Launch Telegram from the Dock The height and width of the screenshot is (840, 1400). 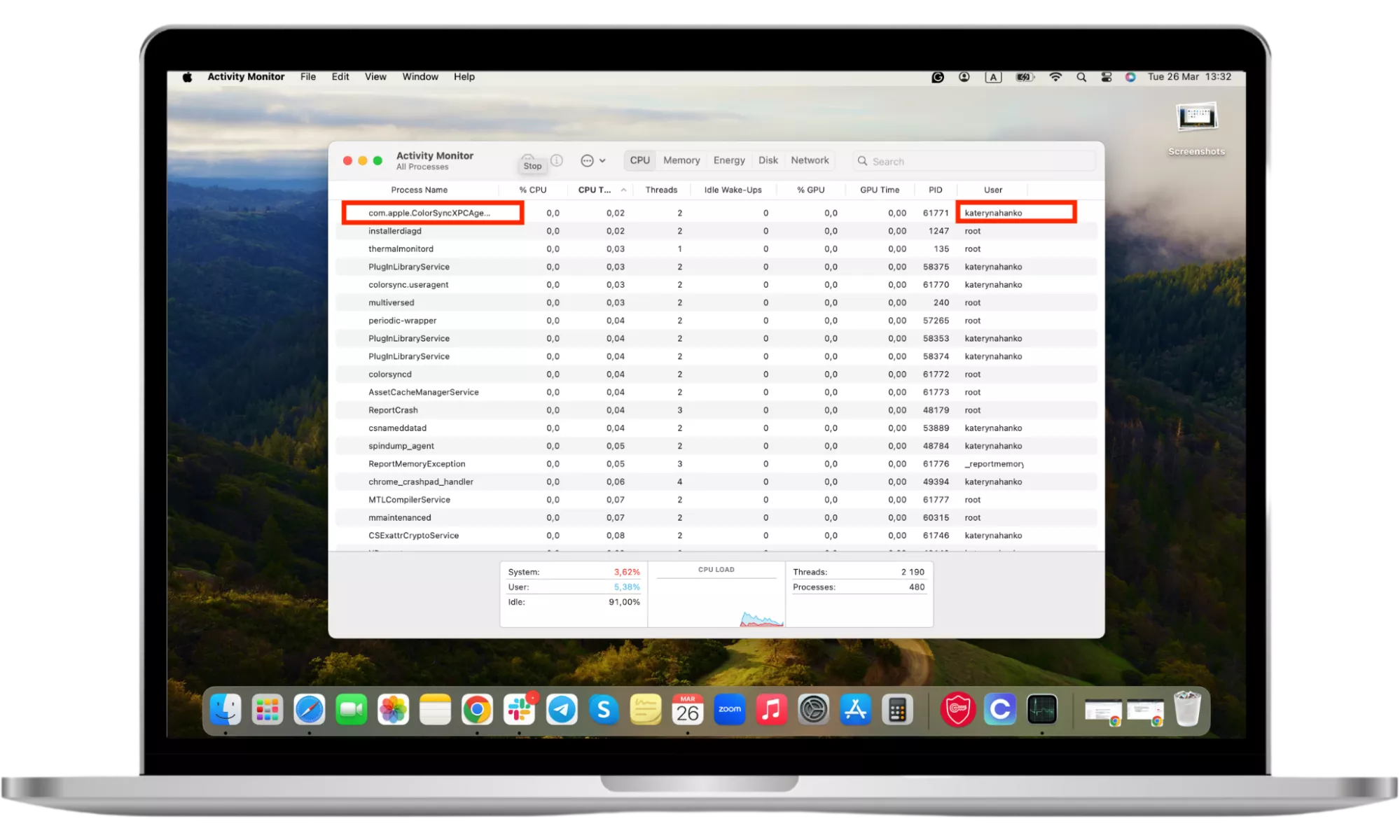pos(562,710)
